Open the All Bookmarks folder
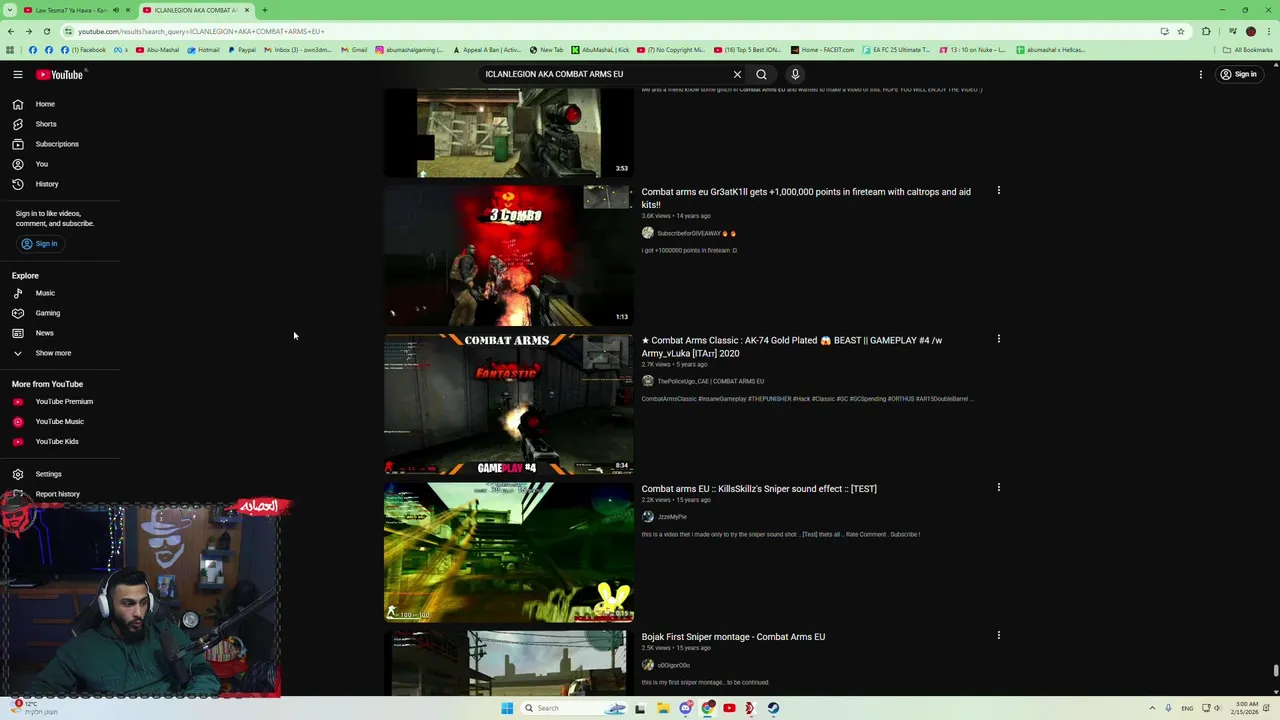The width and height of the screenshot is (1280, 720). point(1247,50)
